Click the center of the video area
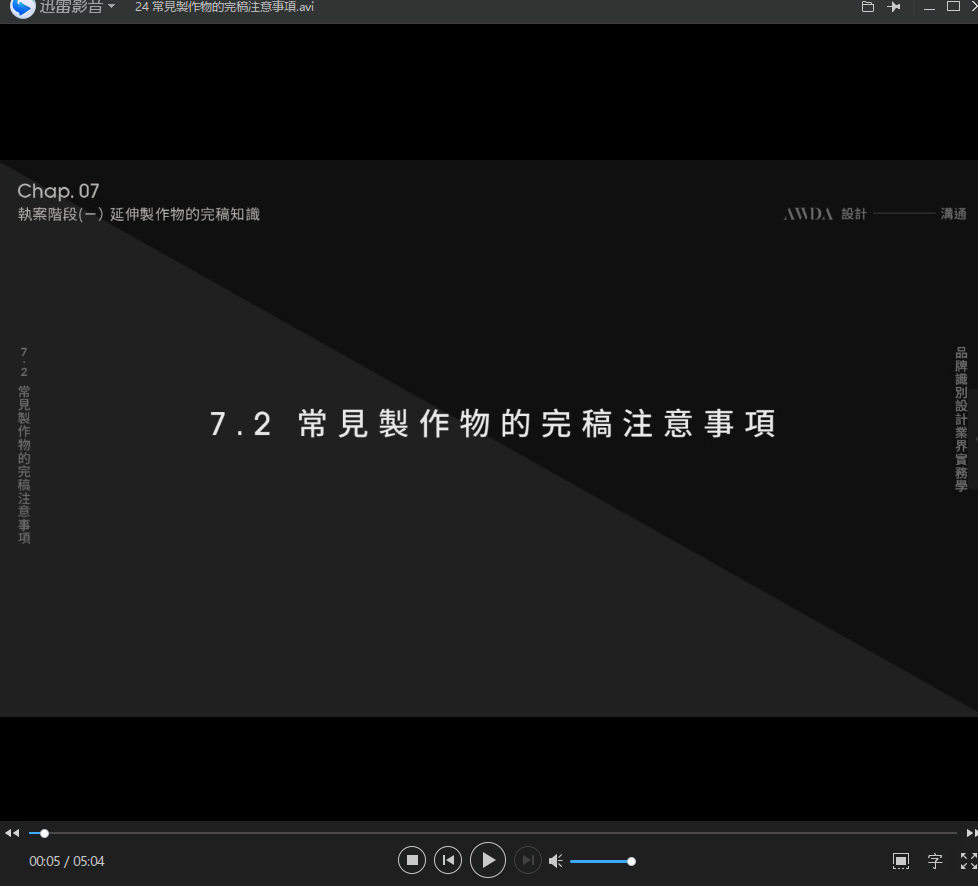This screenshot has height=886, width=978. click(489, 438)
